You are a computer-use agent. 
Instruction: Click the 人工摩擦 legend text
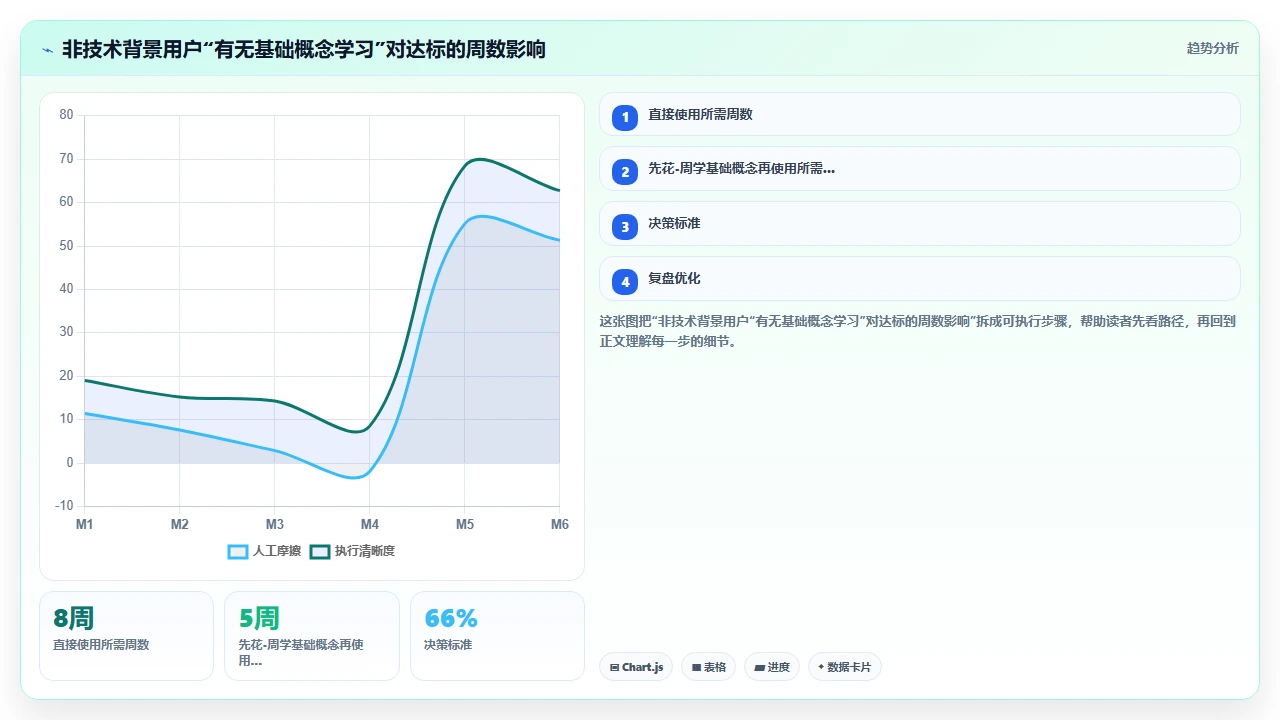coord(277,551)
